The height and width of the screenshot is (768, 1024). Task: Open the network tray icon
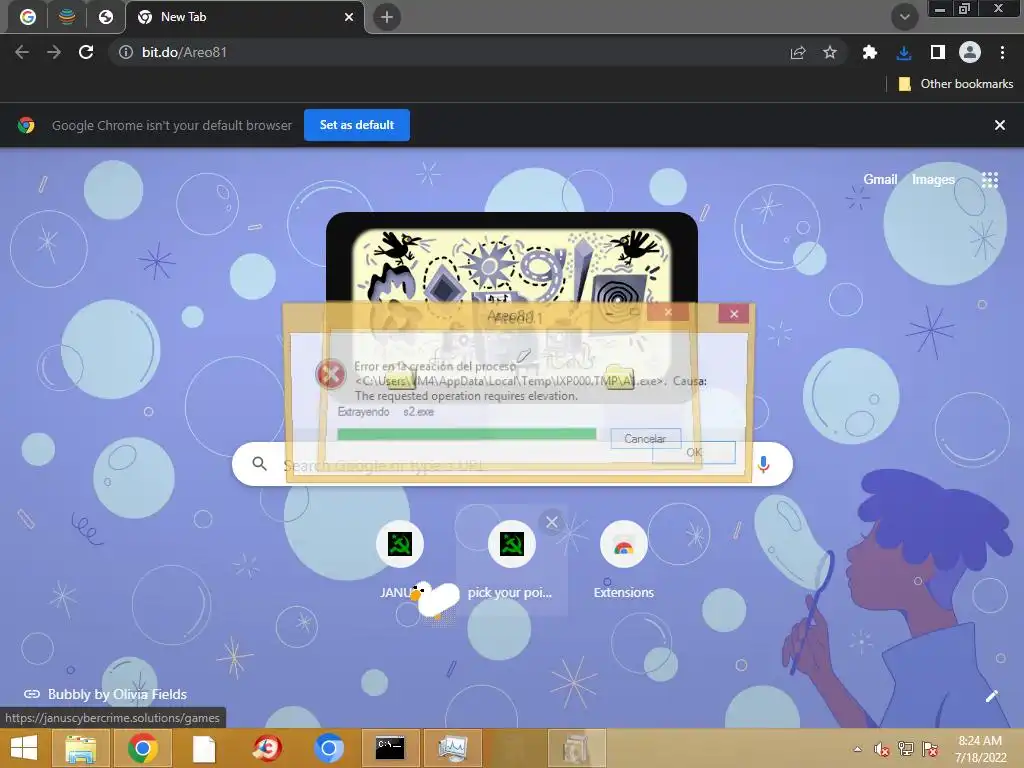[x=905, y=749]
